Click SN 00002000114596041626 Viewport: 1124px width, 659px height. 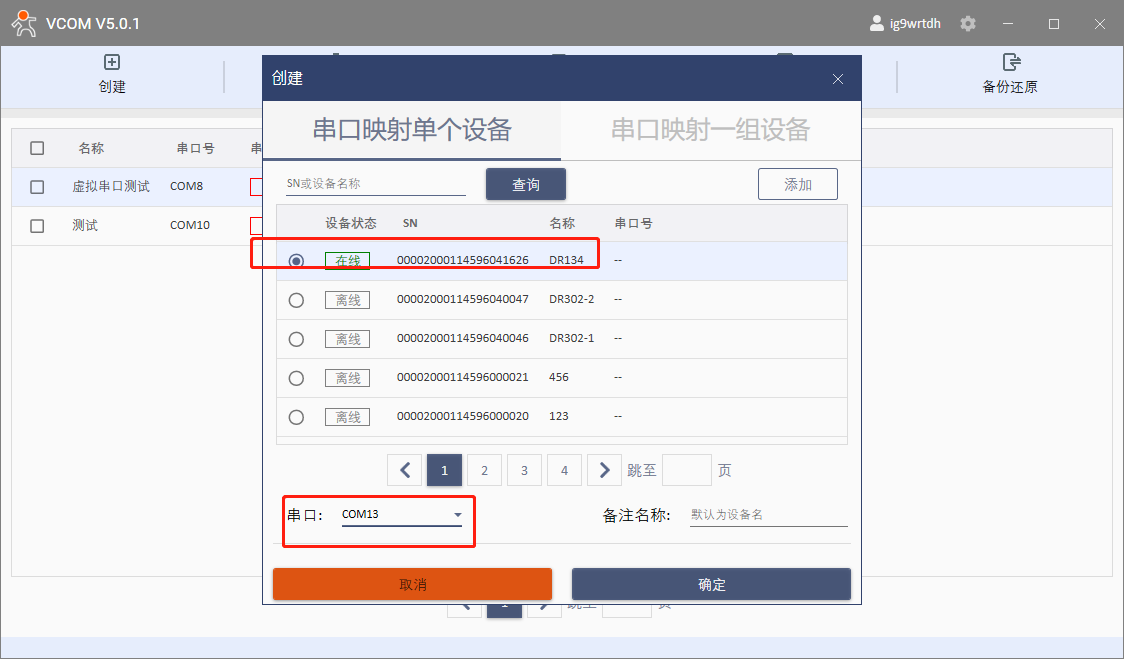pos(463,260)
